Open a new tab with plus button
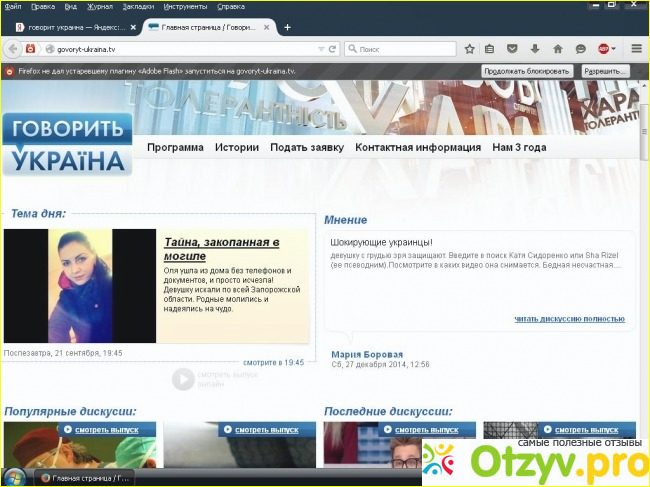 [x=287, y=27]
